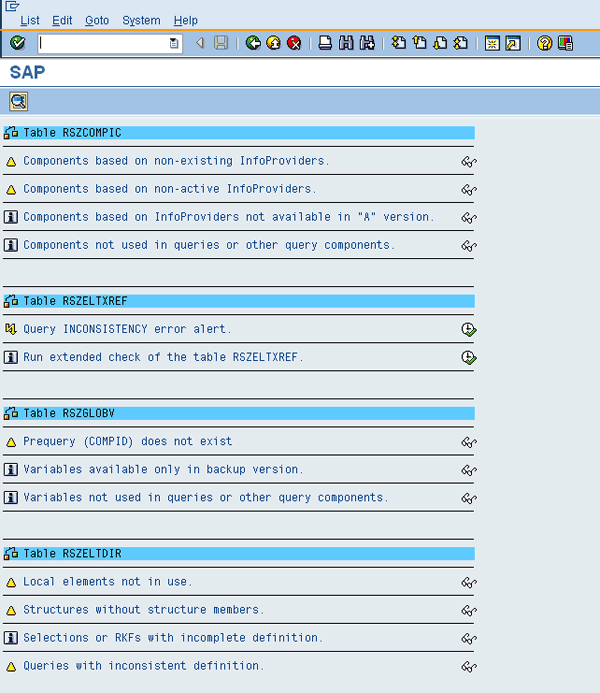
Task: Click the red Cancel icon
Action: click(294, 43)
